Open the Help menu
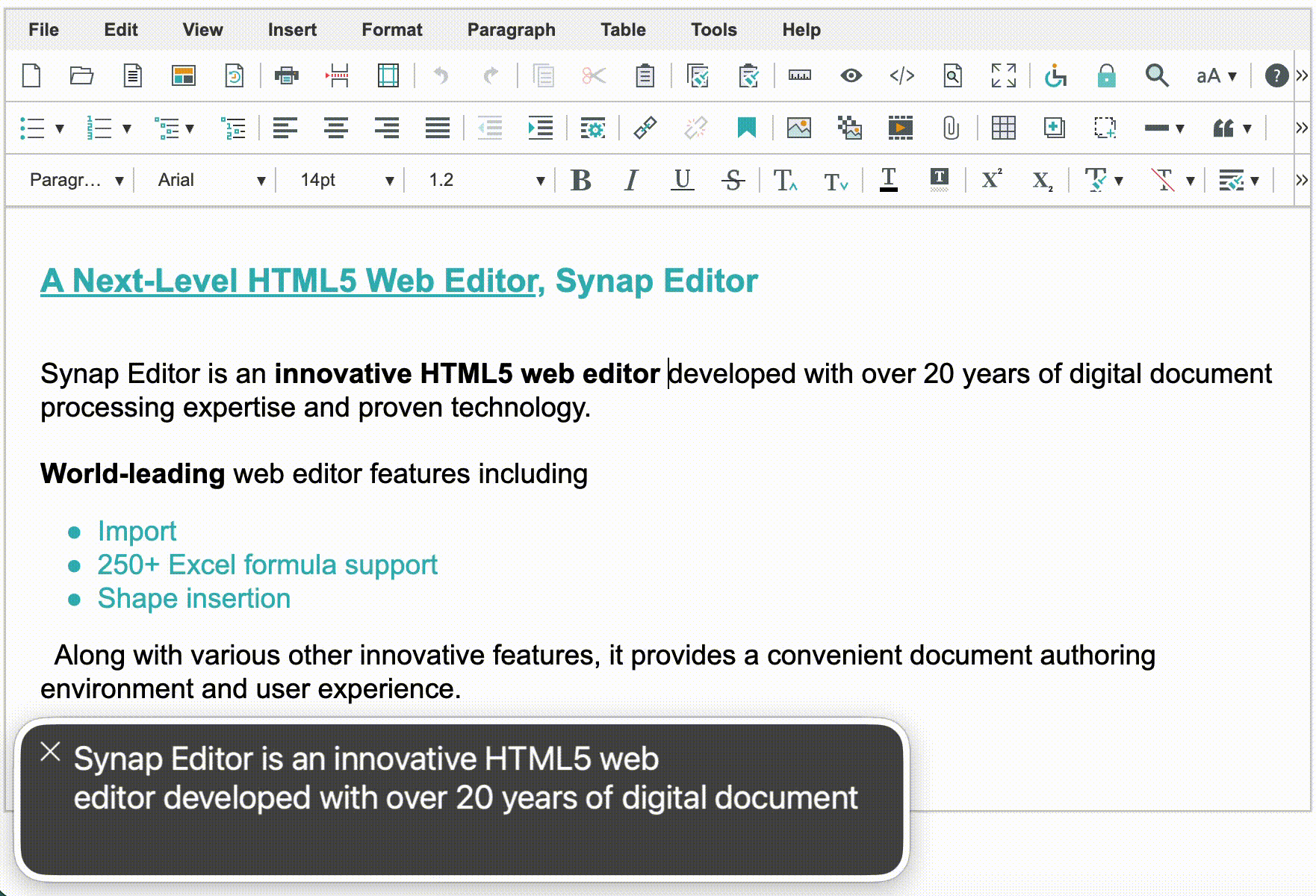The image size is (1316, 896). pyautogui.click(x=801, y=30)
